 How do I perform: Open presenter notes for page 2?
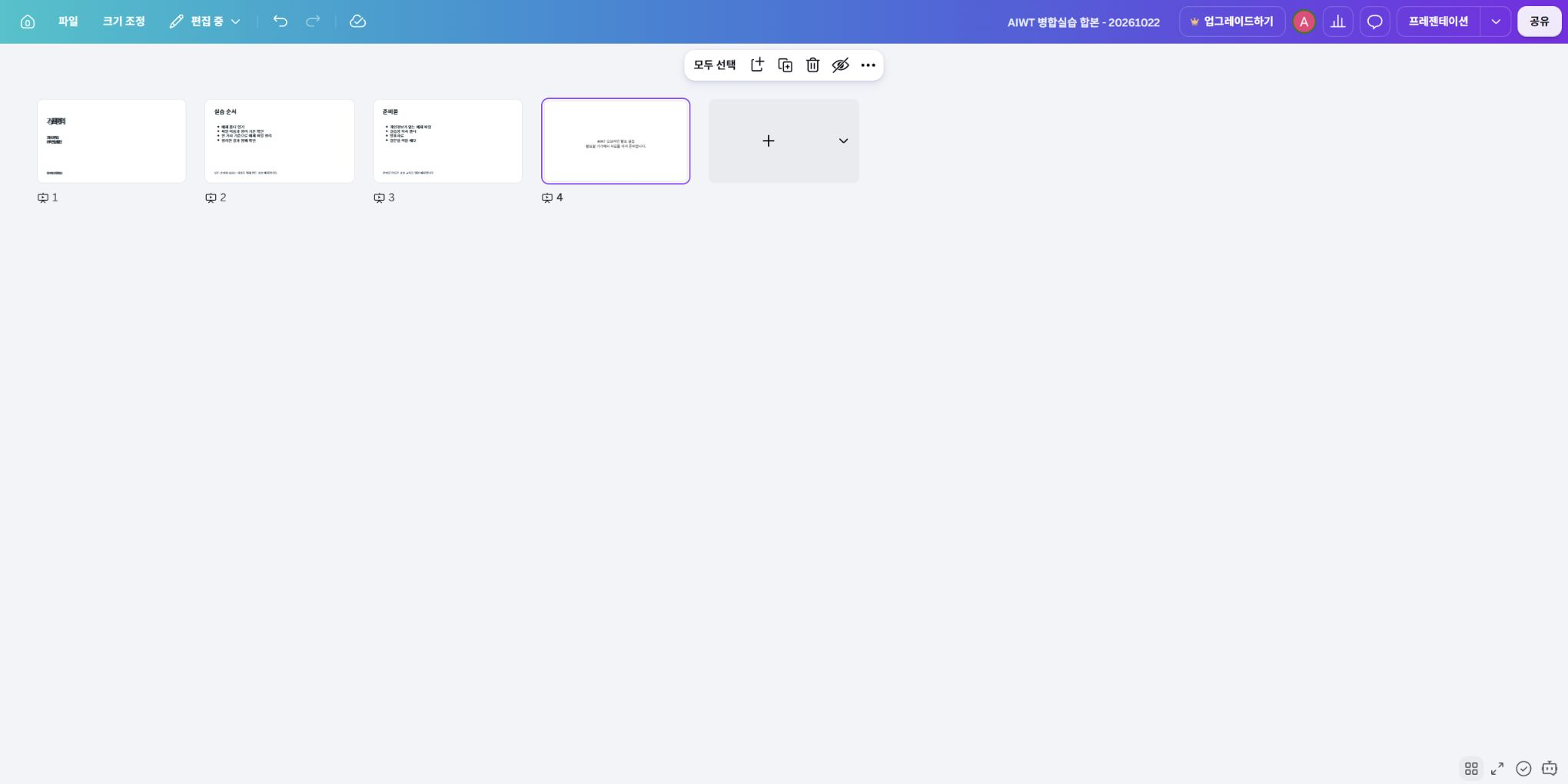pos(211,198)
